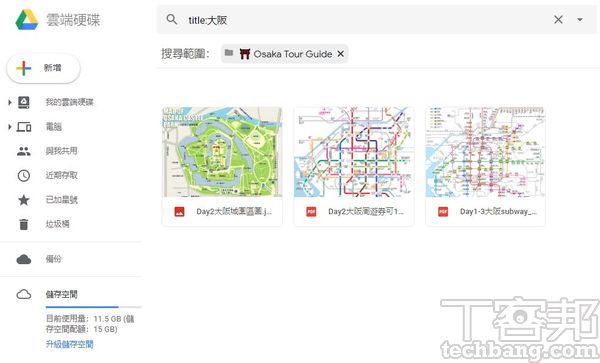This screenshot has width=600, height=363.
Task: Click the backup cloud icon
Action: (x=24, y=259)
